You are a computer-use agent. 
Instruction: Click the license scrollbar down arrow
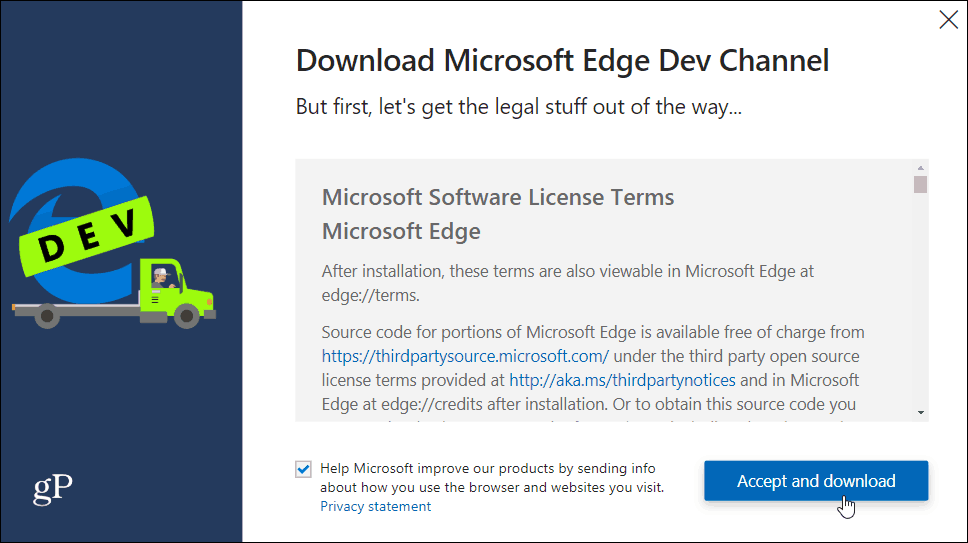click(920, 412)
